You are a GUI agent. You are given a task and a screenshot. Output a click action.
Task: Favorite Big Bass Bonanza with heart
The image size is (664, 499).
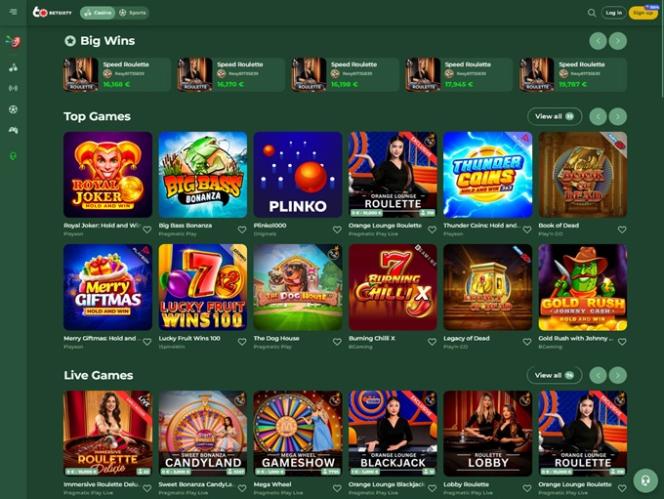point(242,229)
